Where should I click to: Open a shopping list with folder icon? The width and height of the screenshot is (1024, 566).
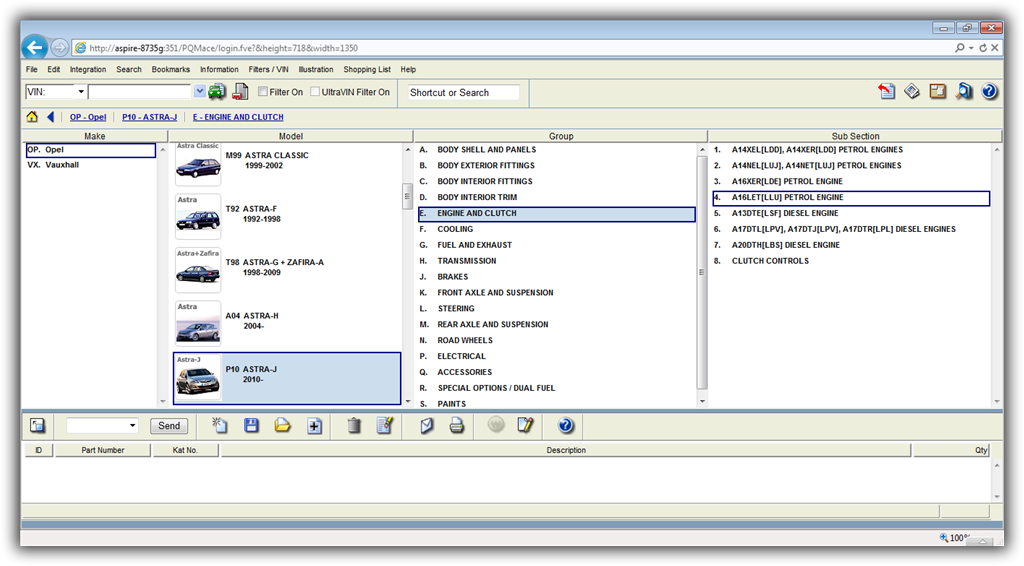(x=282, y=426)
